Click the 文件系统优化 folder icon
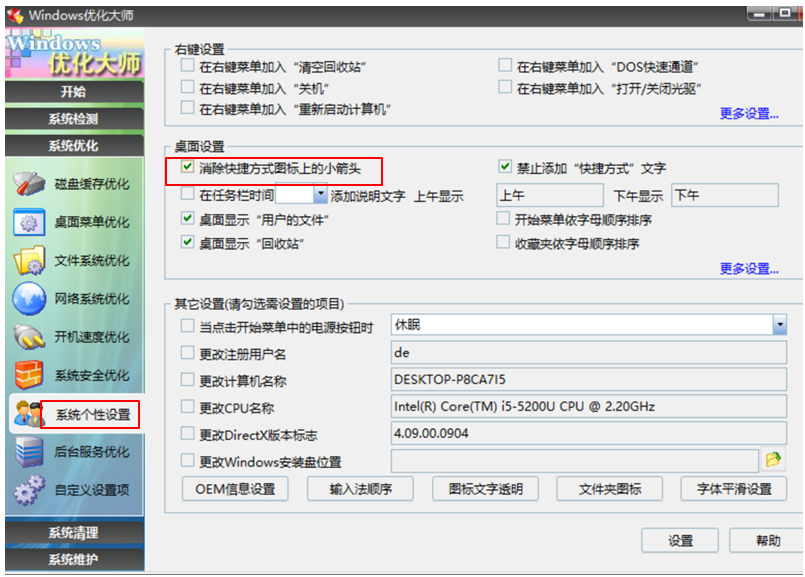Viewport: 805px width, 577px height. coord(29,260)
